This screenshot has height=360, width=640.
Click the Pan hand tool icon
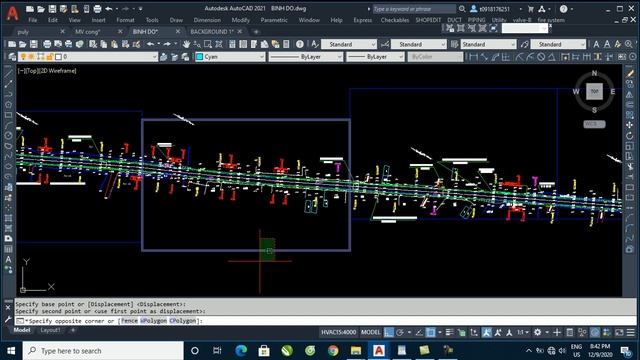tap(187, 44)
